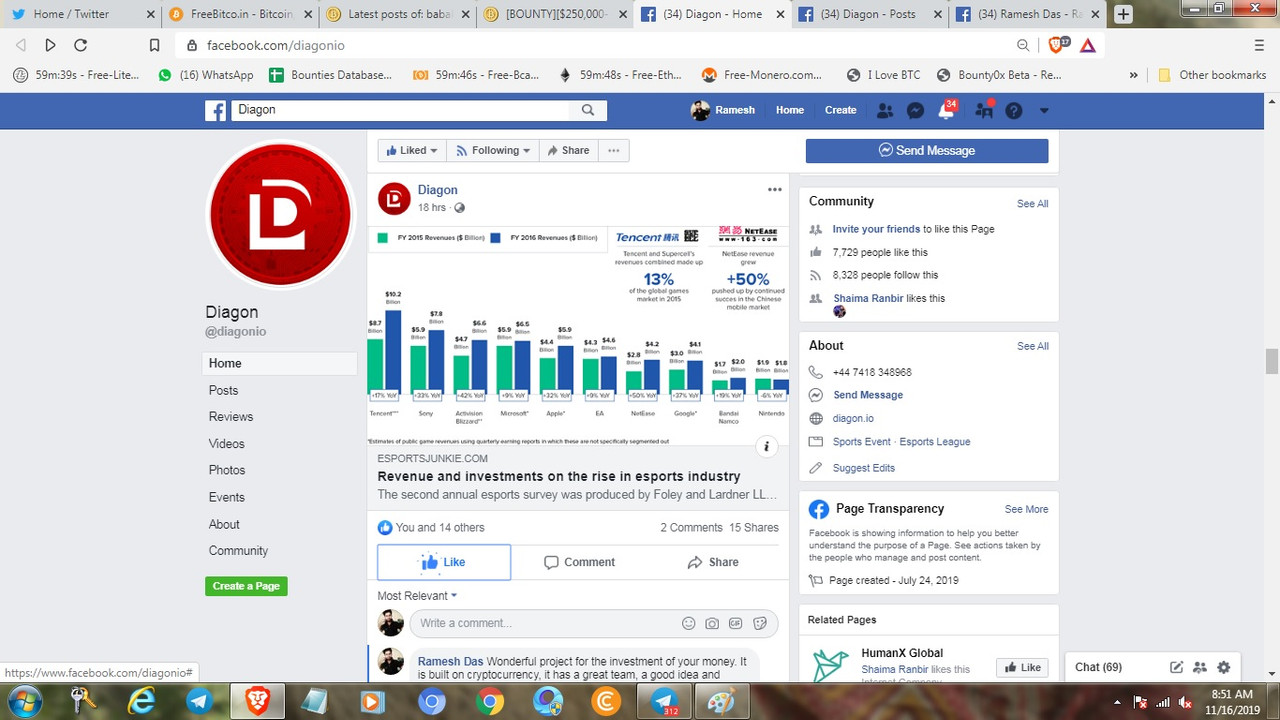This screenshot has width=1280, height=720.
Task: View 15 Shares on post
Action: coord(754,527)
